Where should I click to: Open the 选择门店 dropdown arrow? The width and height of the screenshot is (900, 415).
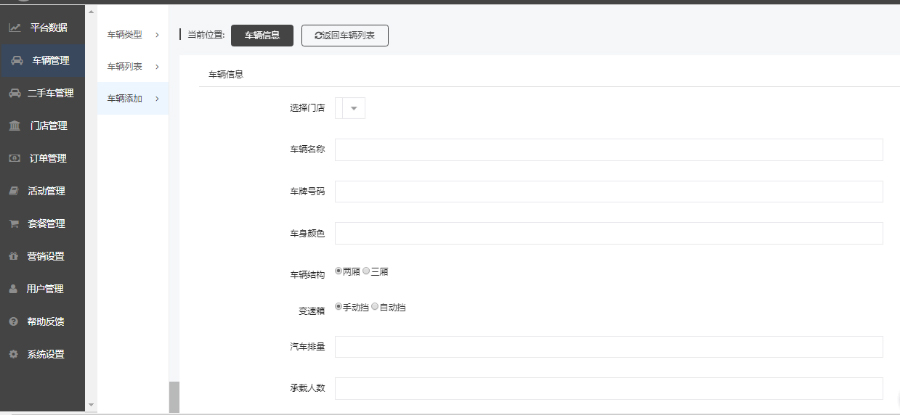point(354,108)
